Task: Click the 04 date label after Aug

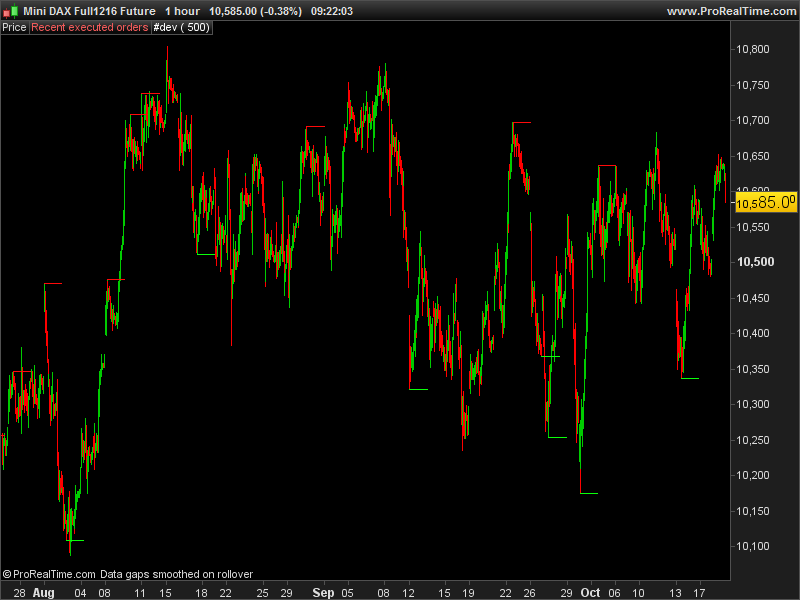Action: 80,593
